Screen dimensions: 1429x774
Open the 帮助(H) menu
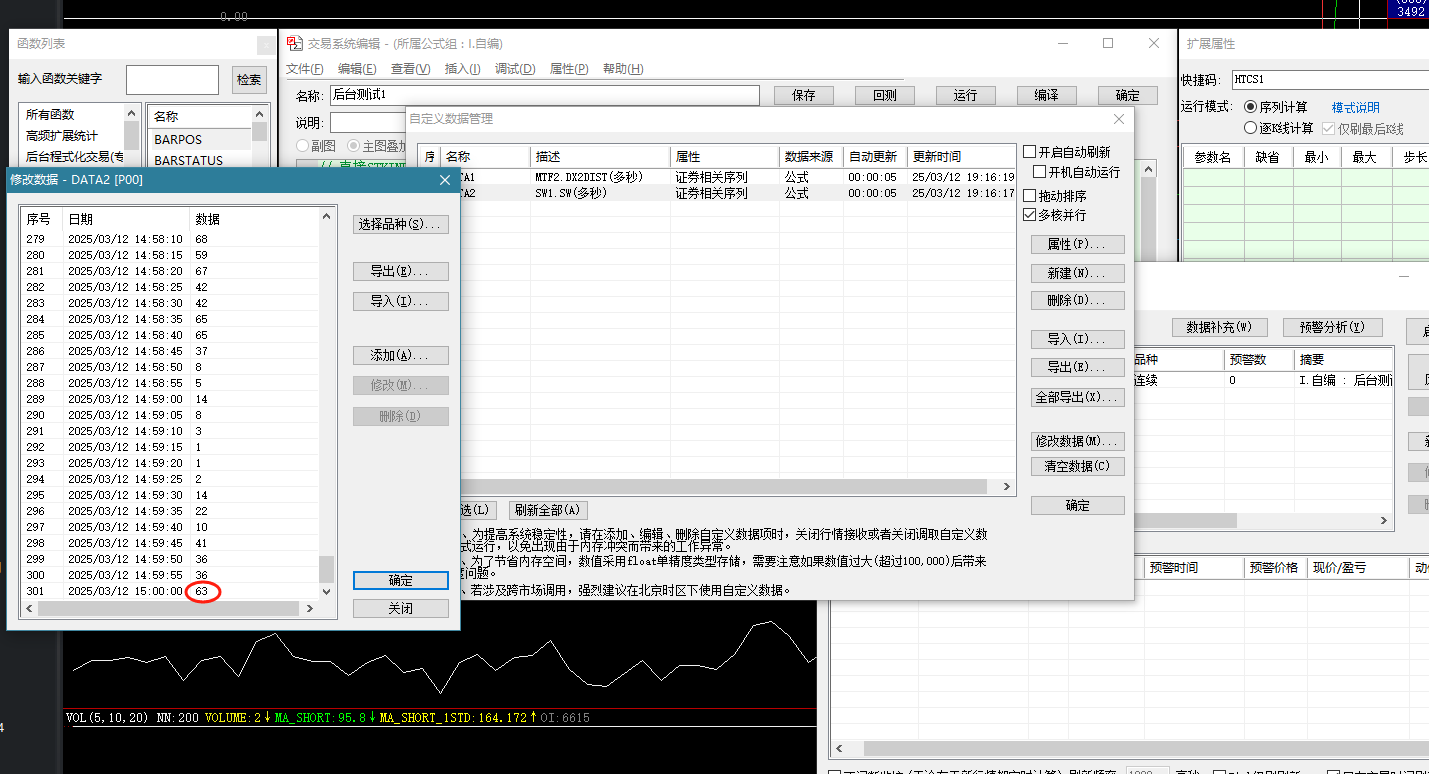click(623, 69)
